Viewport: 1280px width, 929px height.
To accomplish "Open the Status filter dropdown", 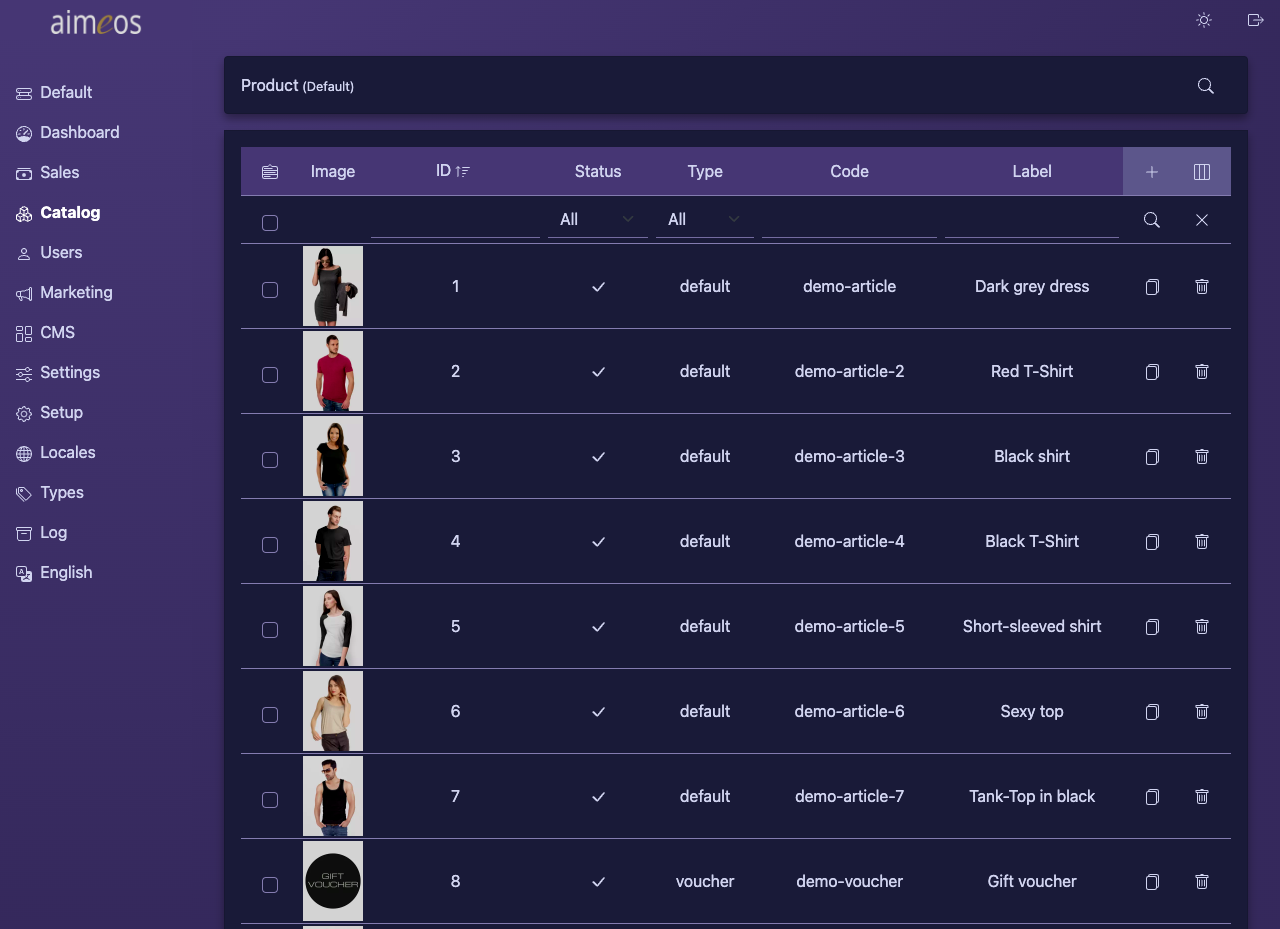I will coord(598,219).
